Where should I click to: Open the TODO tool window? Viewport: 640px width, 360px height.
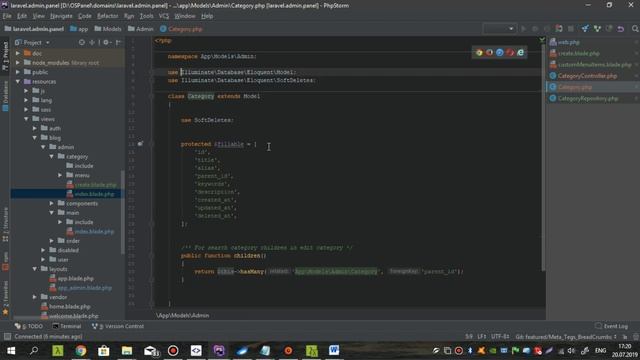pos(29,326)
